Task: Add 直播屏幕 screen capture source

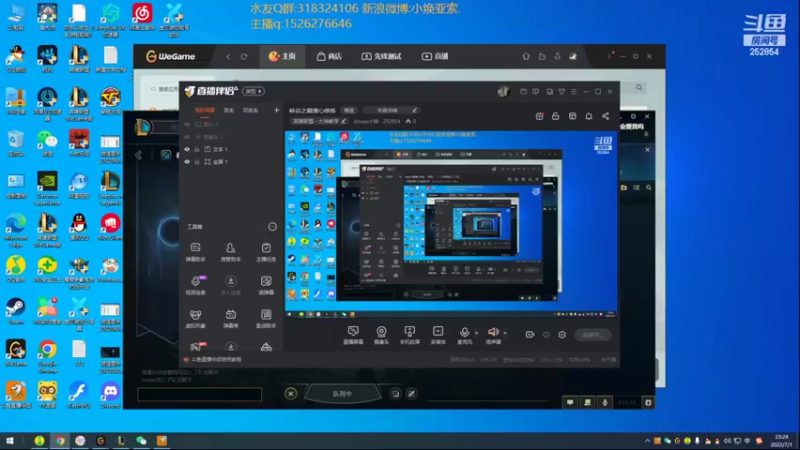Action: [353, 335]
